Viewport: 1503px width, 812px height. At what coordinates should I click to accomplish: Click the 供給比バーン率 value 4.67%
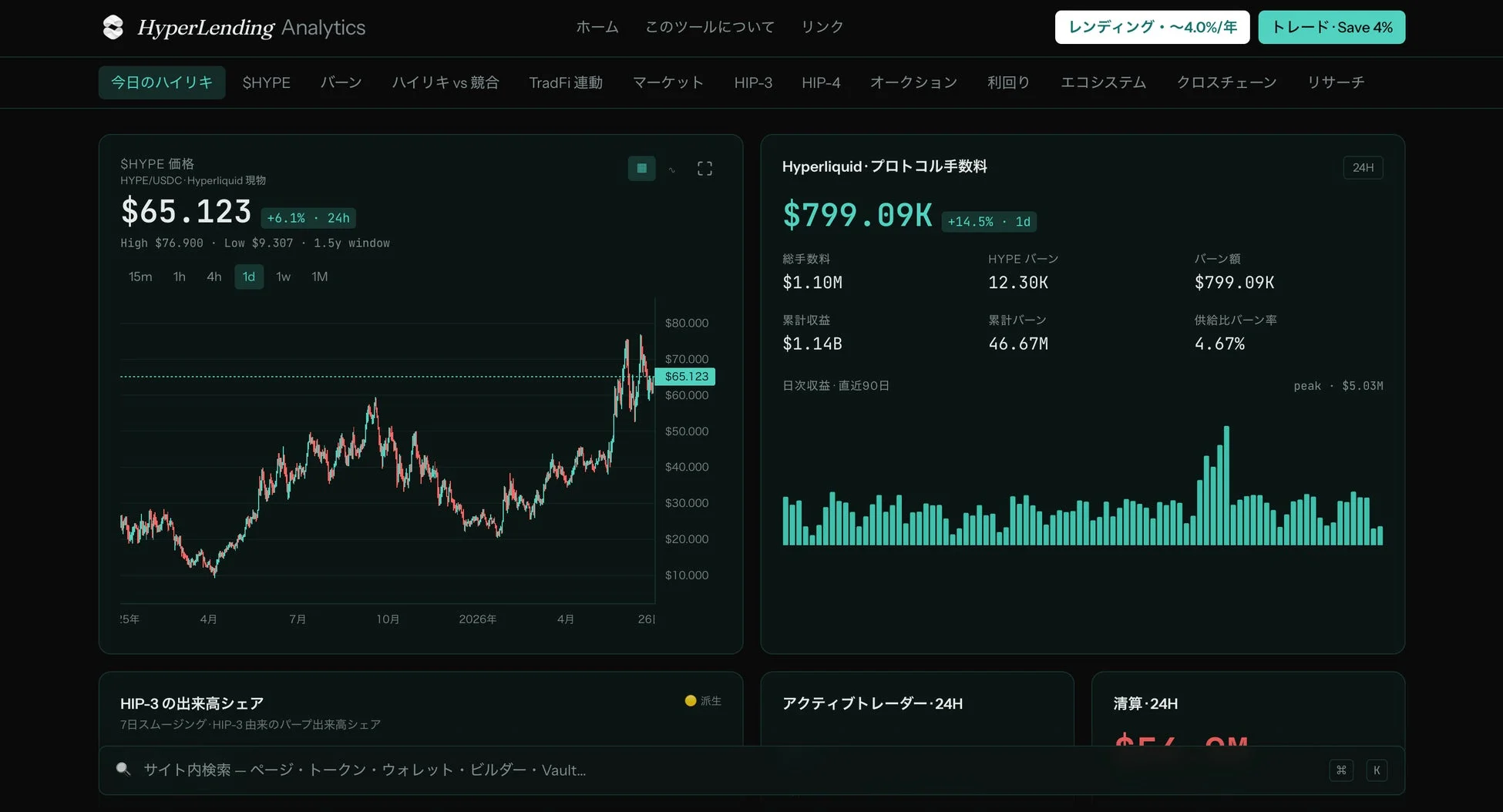(x=1219, y=344)
